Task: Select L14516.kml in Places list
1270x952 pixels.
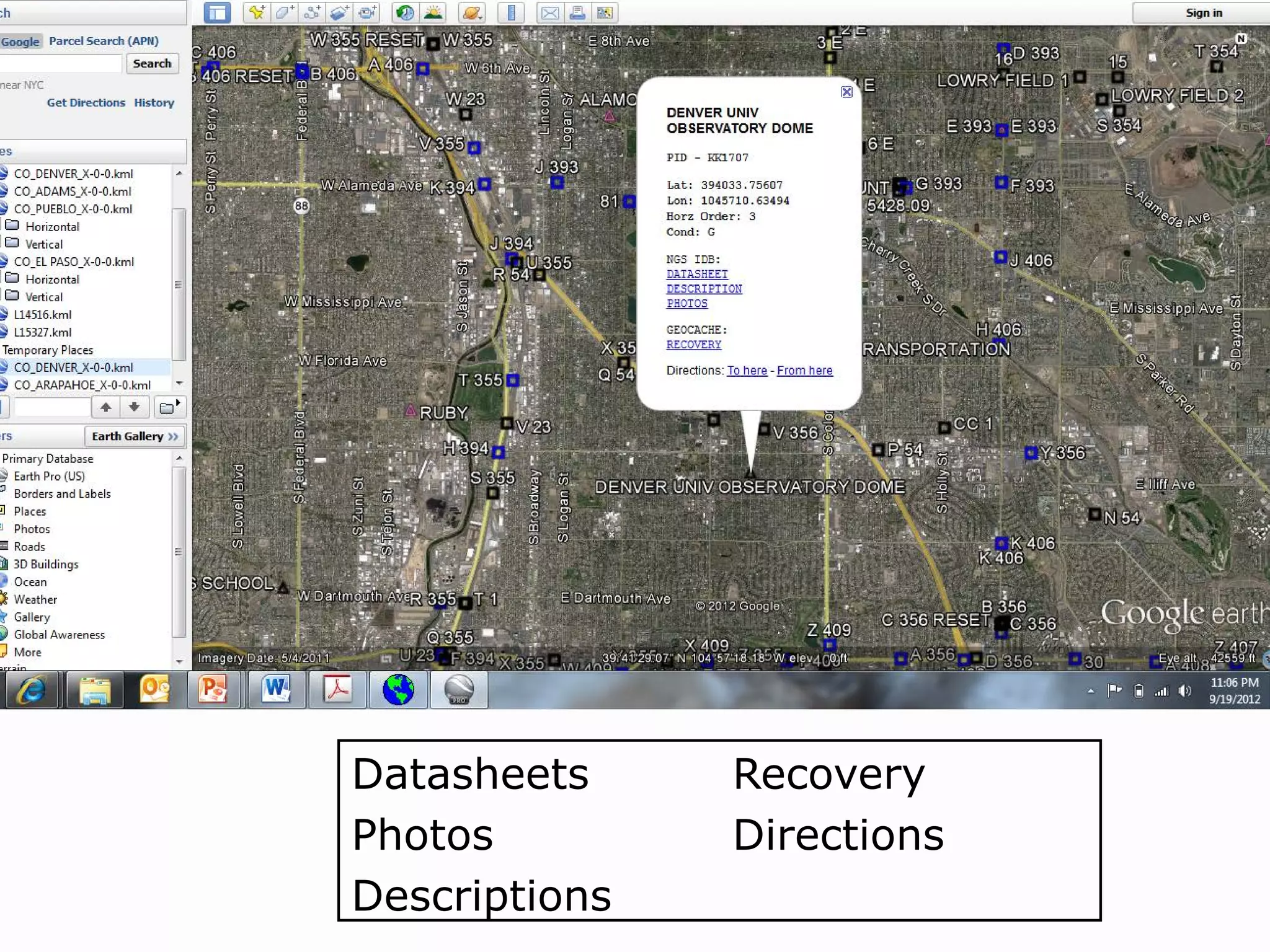Action: [x=43, y=315]
